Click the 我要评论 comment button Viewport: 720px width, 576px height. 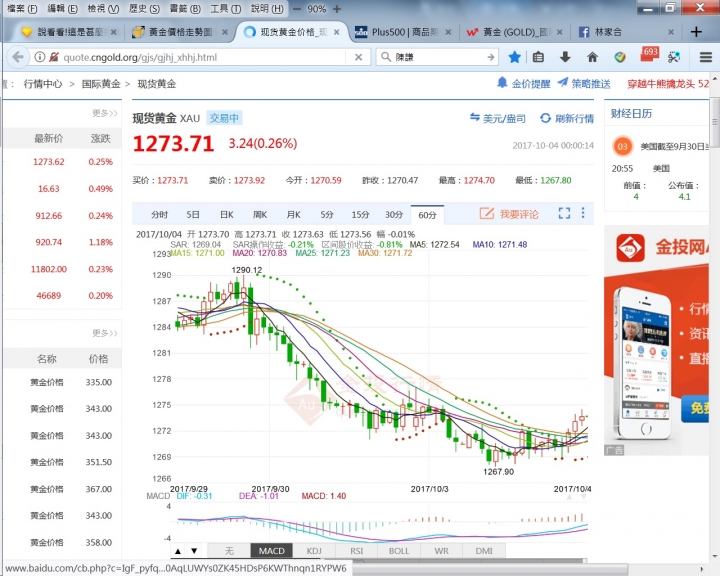pos(510,214)
